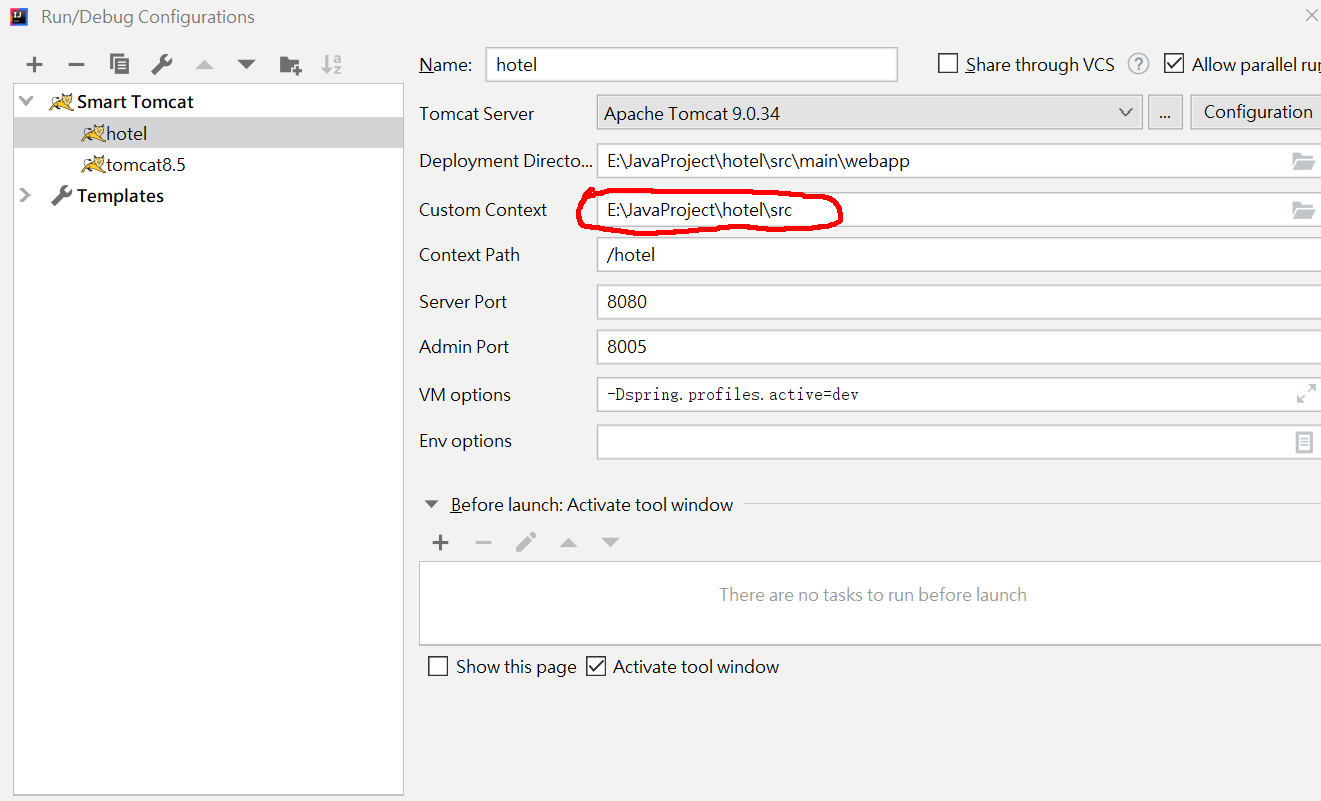The image size is (1321, 801).
Task: Click the Context Path field
Action: click(958, 255)
